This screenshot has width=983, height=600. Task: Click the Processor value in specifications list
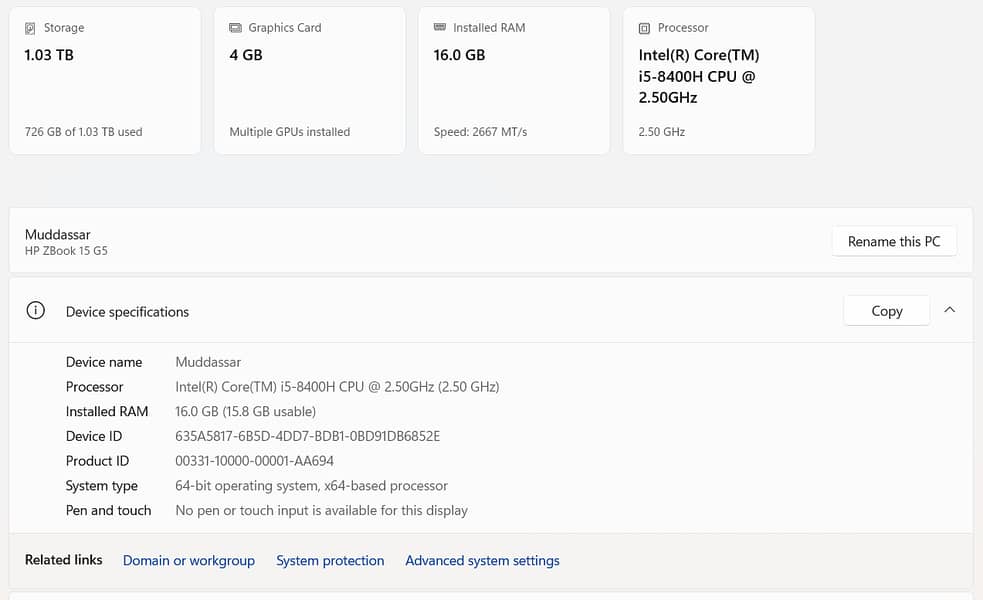337,387
